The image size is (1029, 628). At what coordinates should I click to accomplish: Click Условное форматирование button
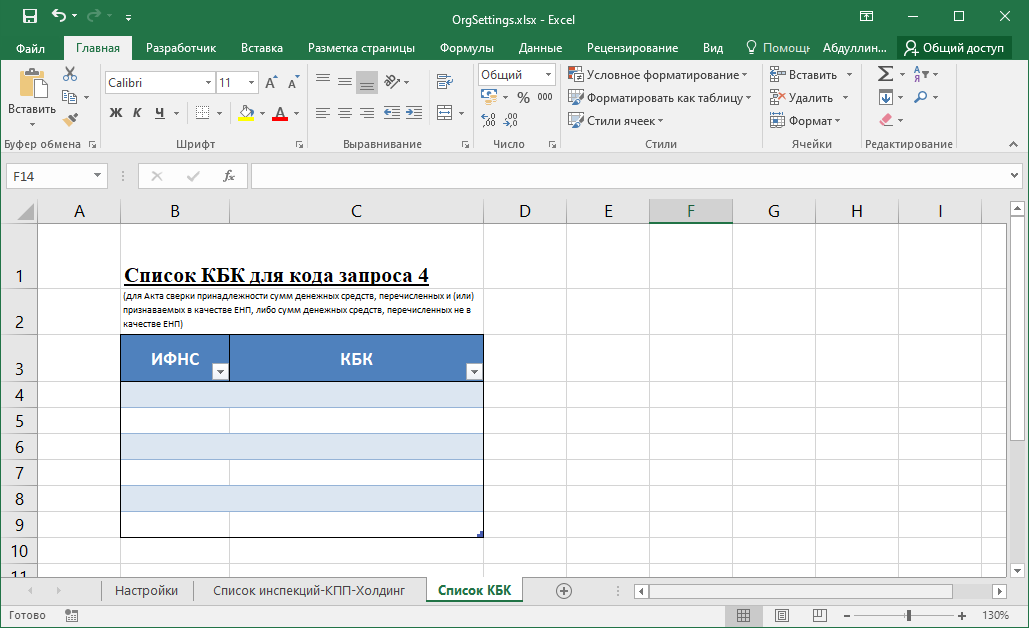tap(658, 75)
